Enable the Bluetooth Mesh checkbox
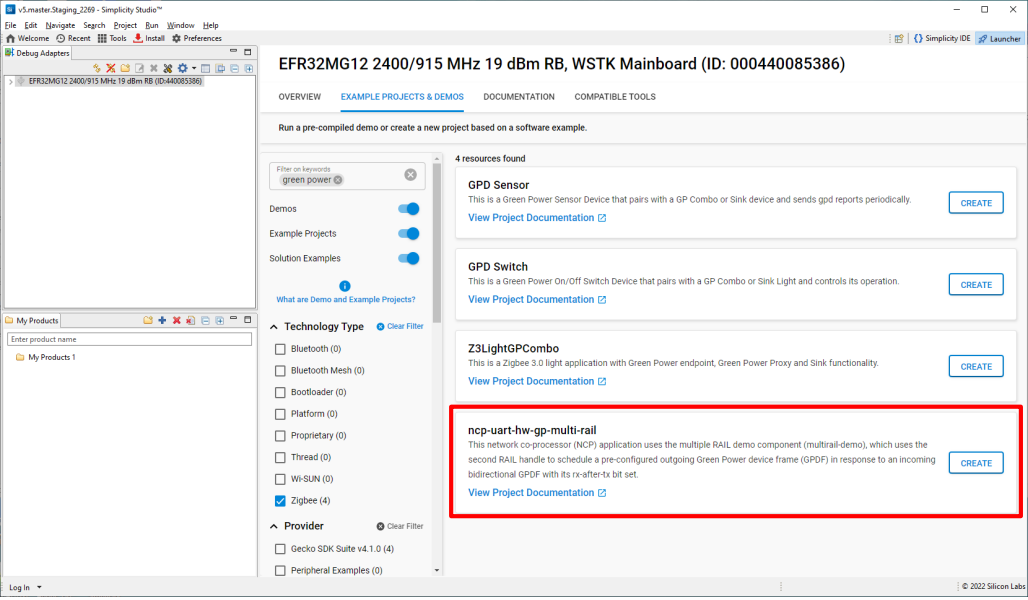1028x600 pixels. point(281,370)
